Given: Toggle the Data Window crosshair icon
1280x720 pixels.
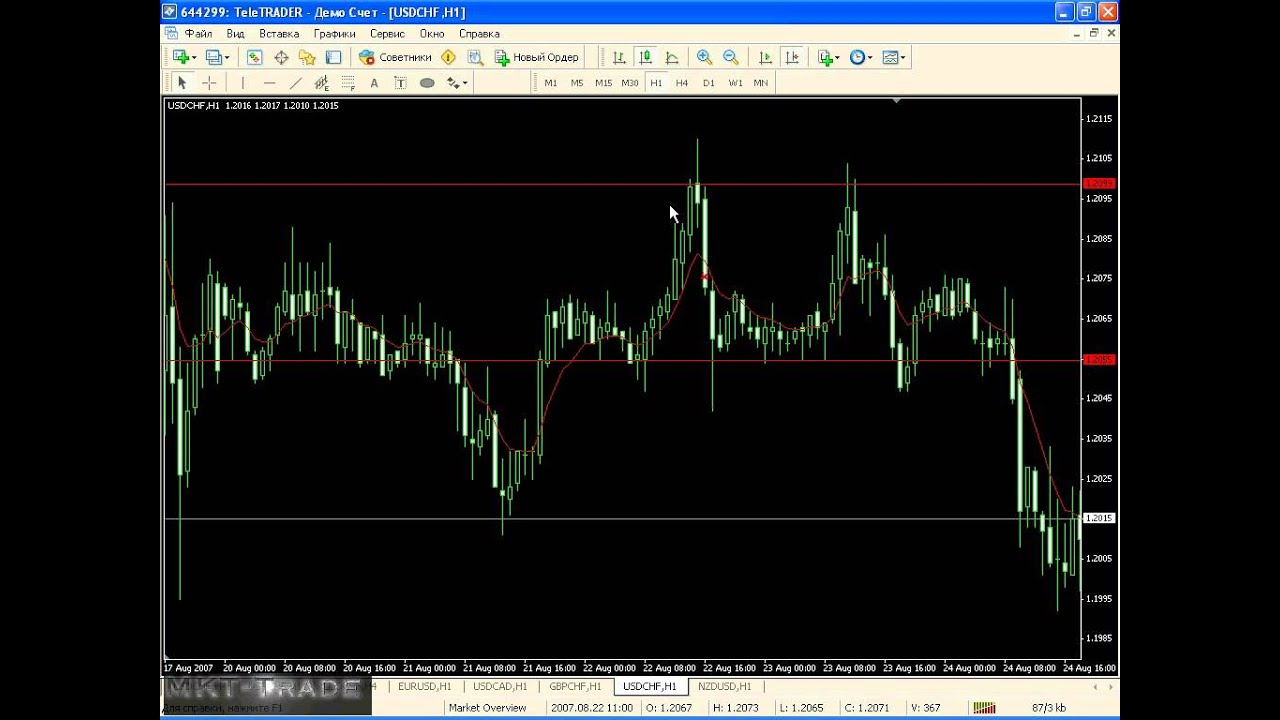Looking at the screenshot, I should 281,57.
